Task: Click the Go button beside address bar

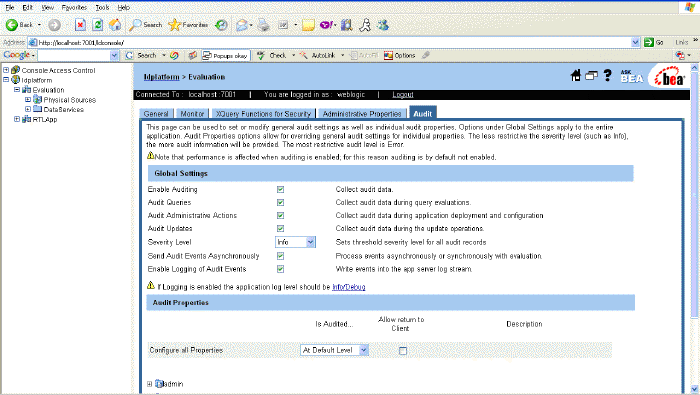Action: 654,42
